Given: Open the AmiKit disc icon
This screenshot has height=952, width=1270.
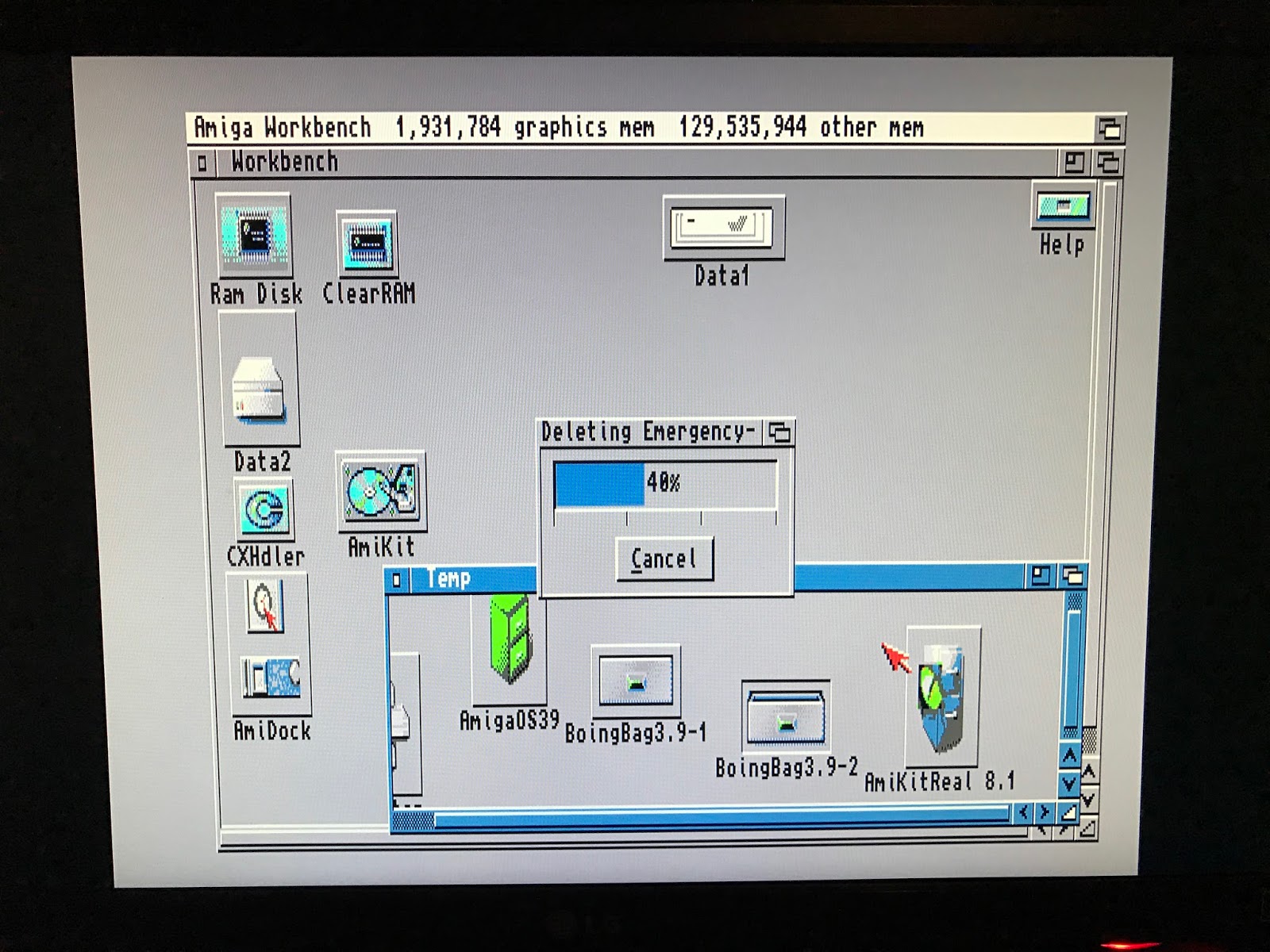Looking at the screenshot, I should coord(381,493).
